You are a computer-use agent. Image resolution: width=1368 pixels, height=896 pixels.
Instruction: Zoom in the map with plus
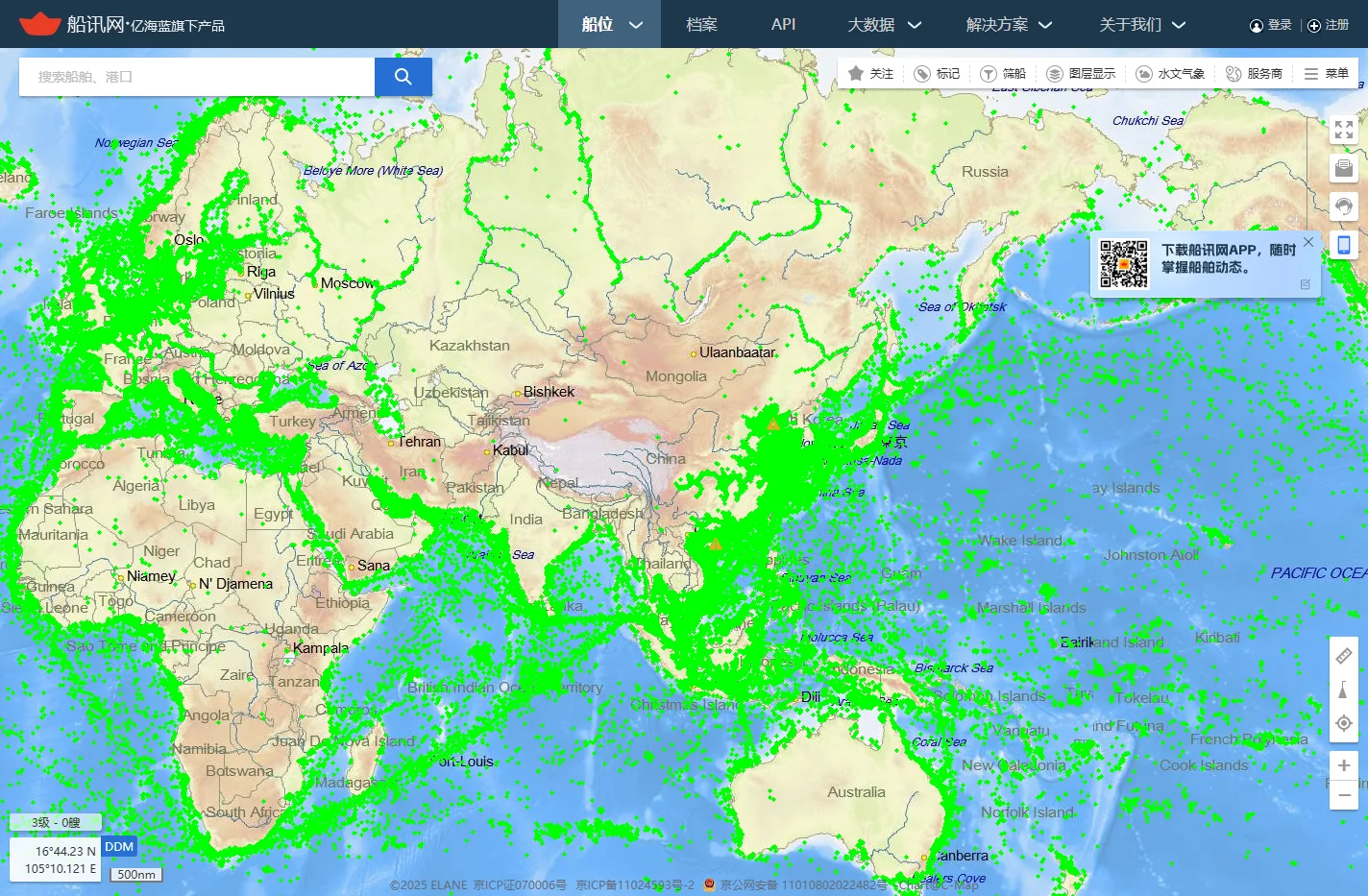pos(1344,765)
